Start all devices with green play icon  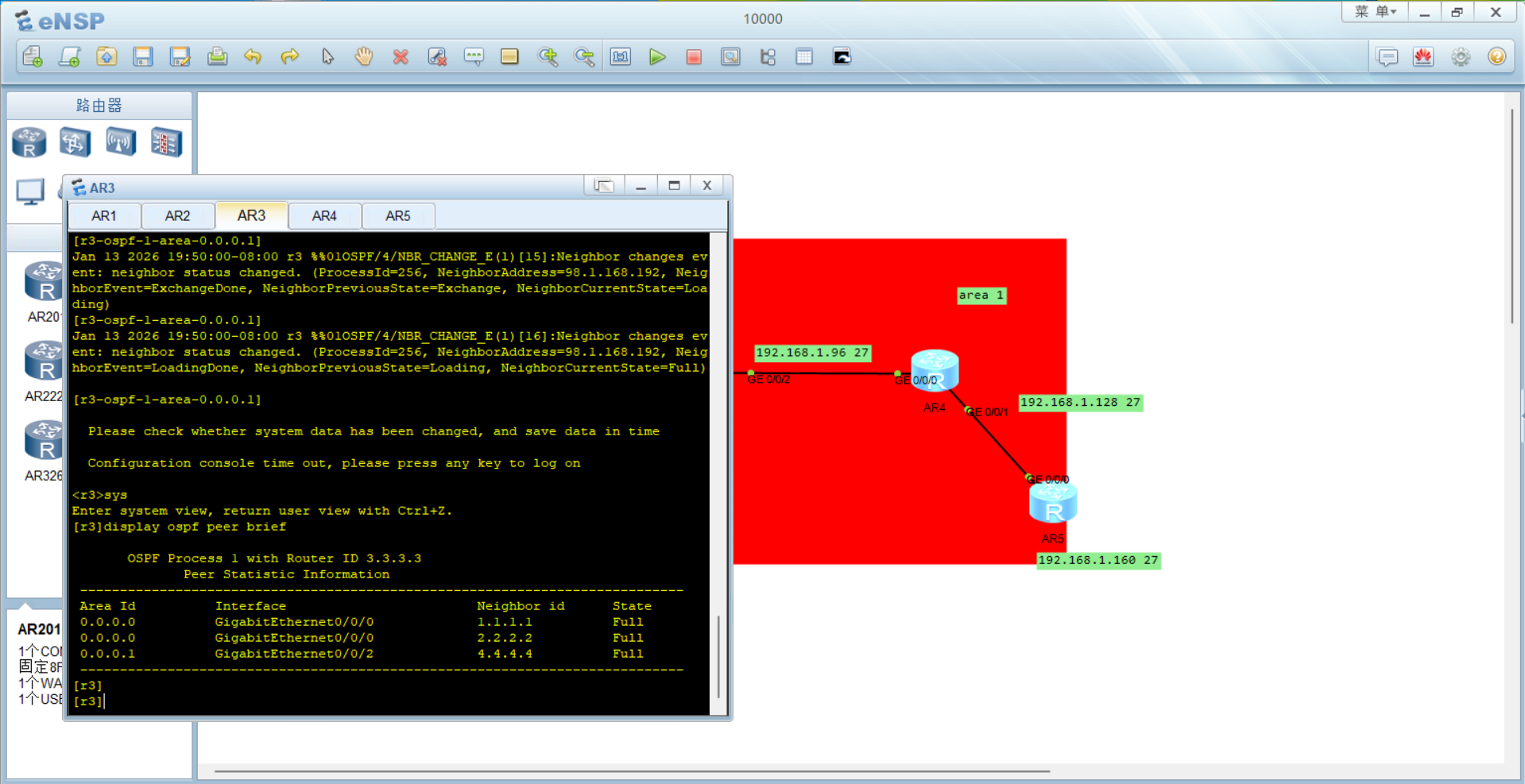coord(657,56)
